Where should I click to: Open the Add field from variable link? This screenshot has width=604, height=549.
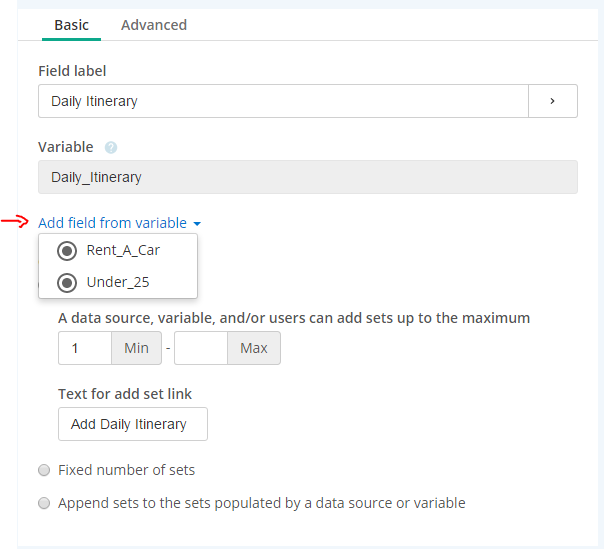coord(112,223)
